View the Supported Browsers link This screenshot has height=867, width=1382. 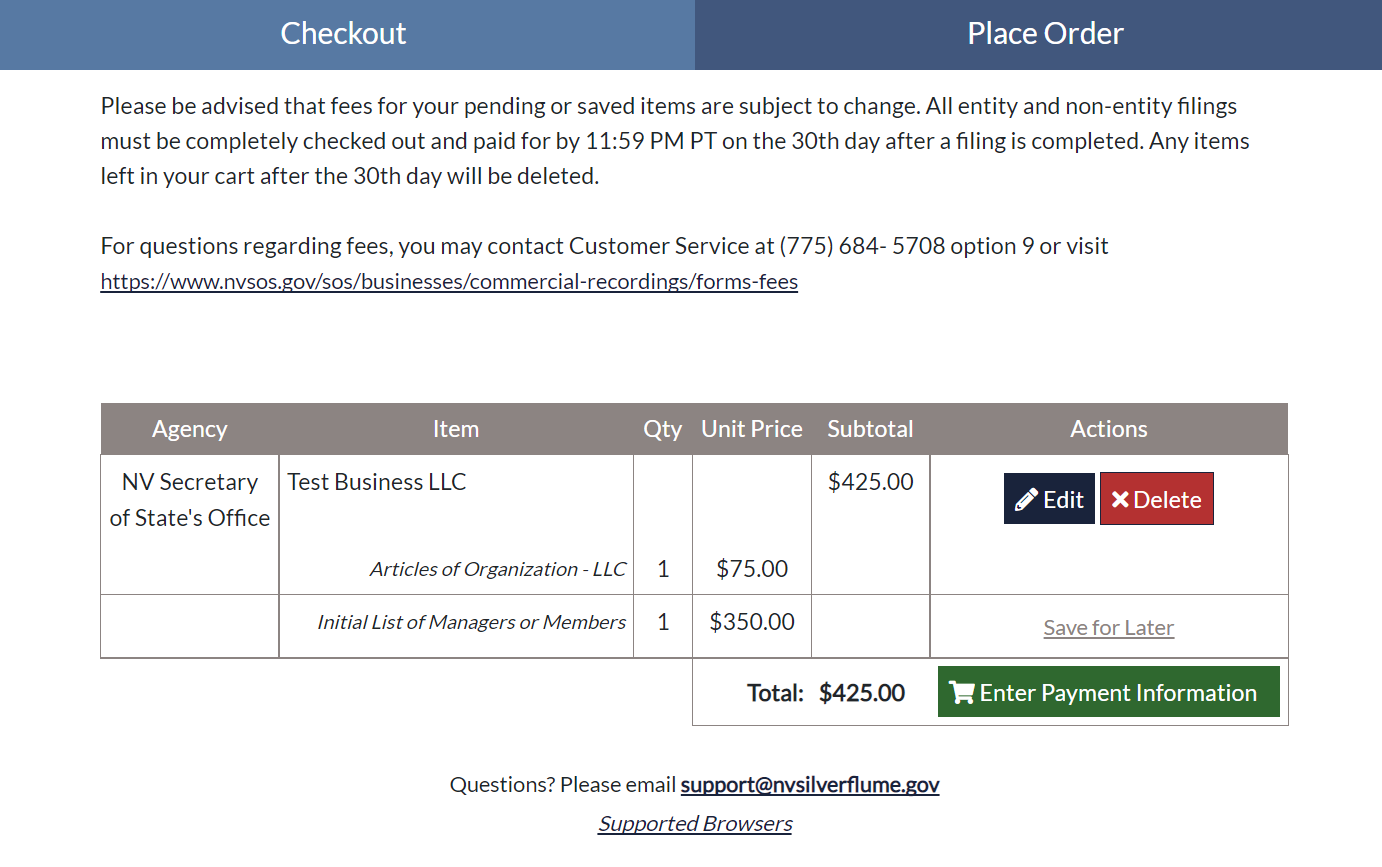click(695, 824)
